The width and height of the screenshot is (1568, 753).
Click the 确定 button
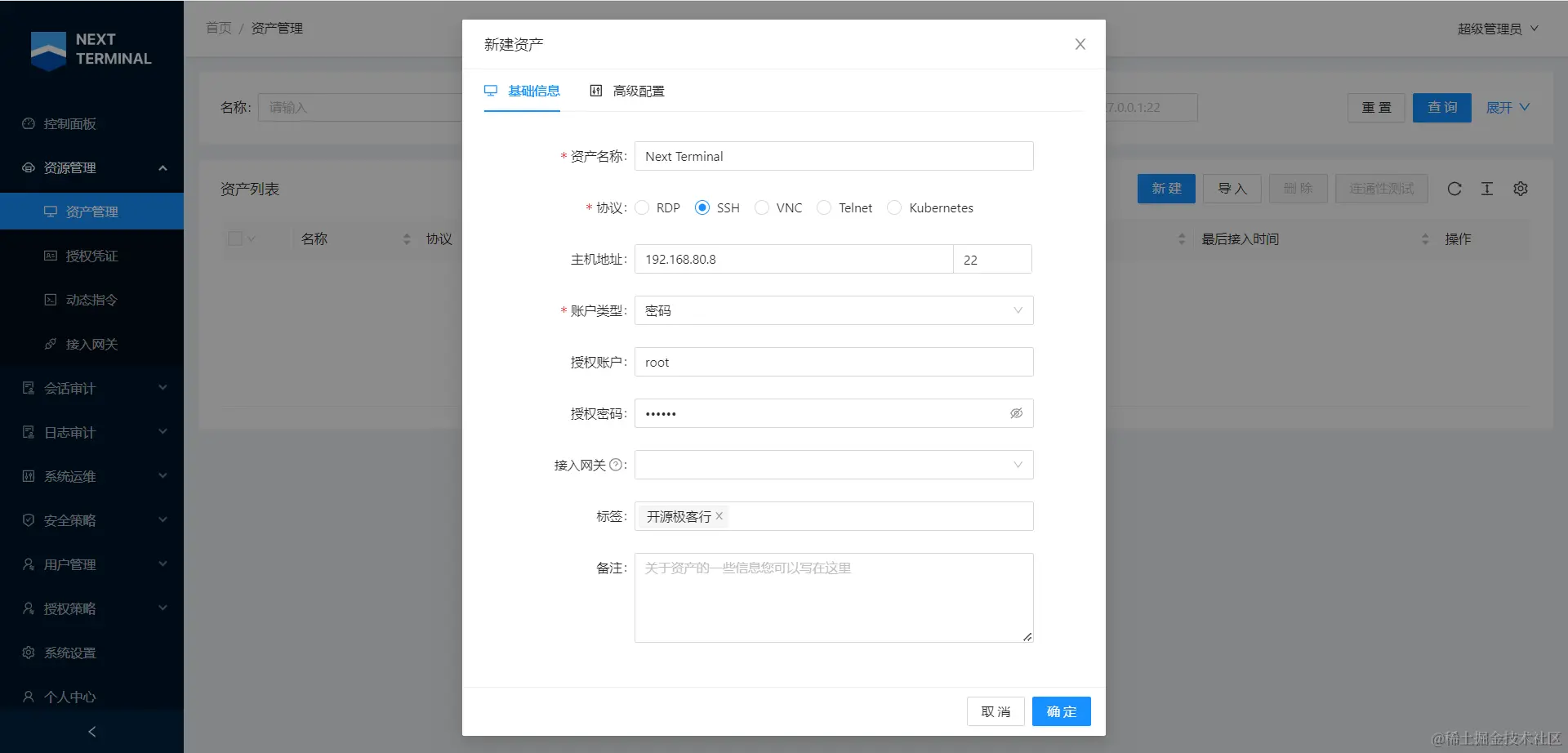click(1062, 711)
